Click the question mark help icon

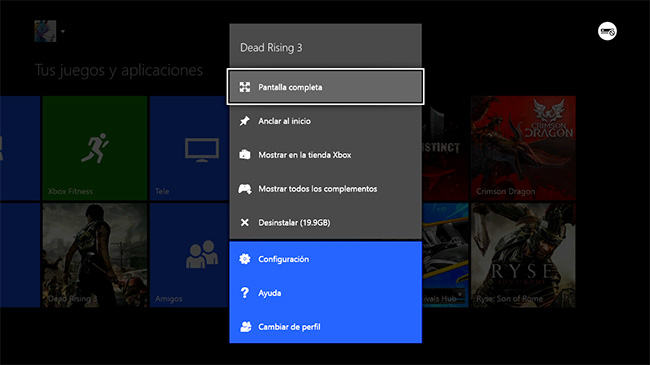click(245, 293)
